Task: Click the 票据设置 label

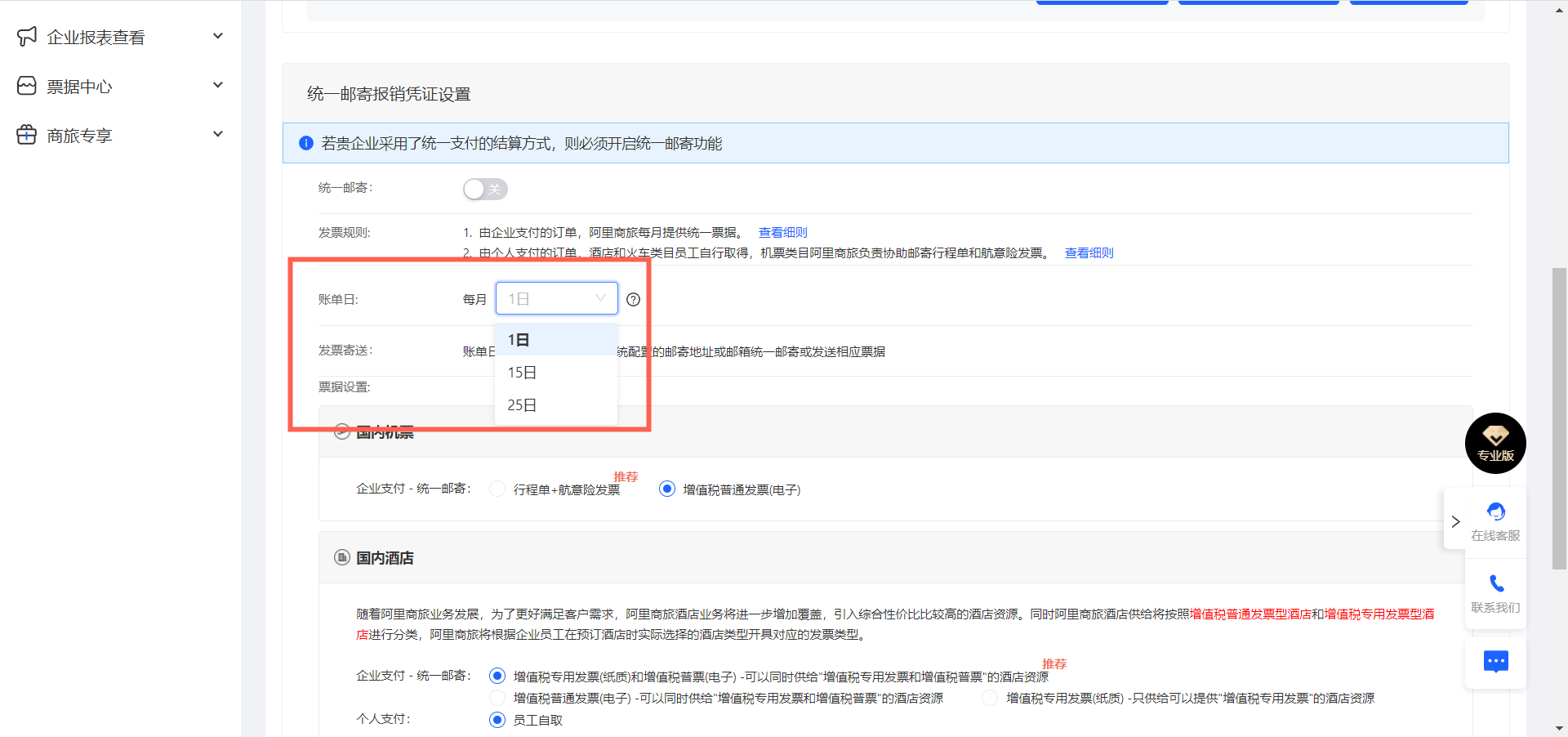Action: [x=344, y=386]
